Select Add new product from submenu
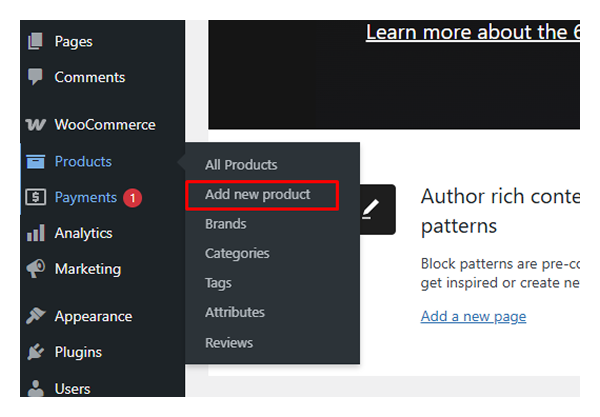The width and height of the screenshot is (600, 417). [258, 194]
